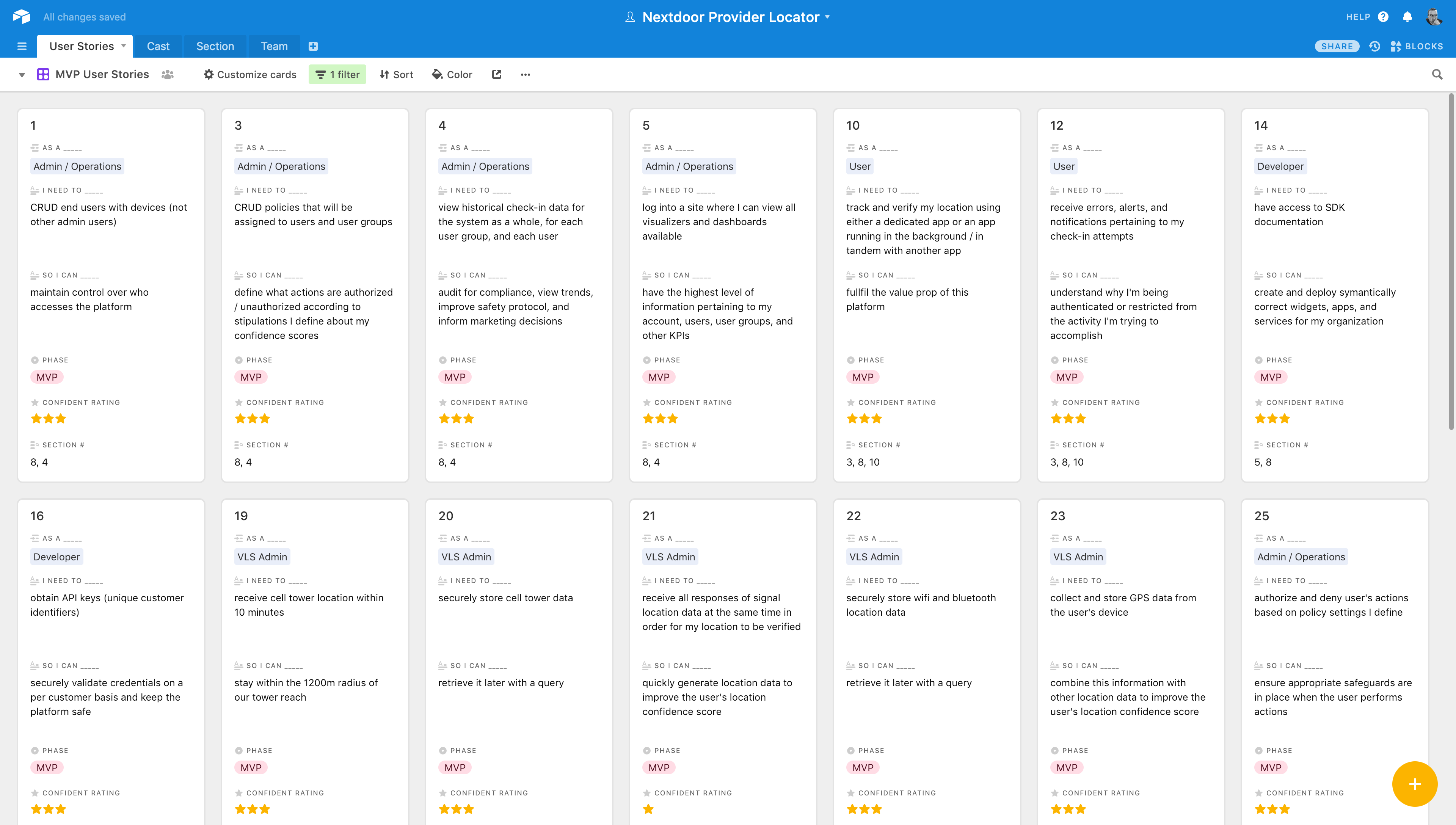
Task: Click the search magnifier icon
Action: (x=1437, y=74)
